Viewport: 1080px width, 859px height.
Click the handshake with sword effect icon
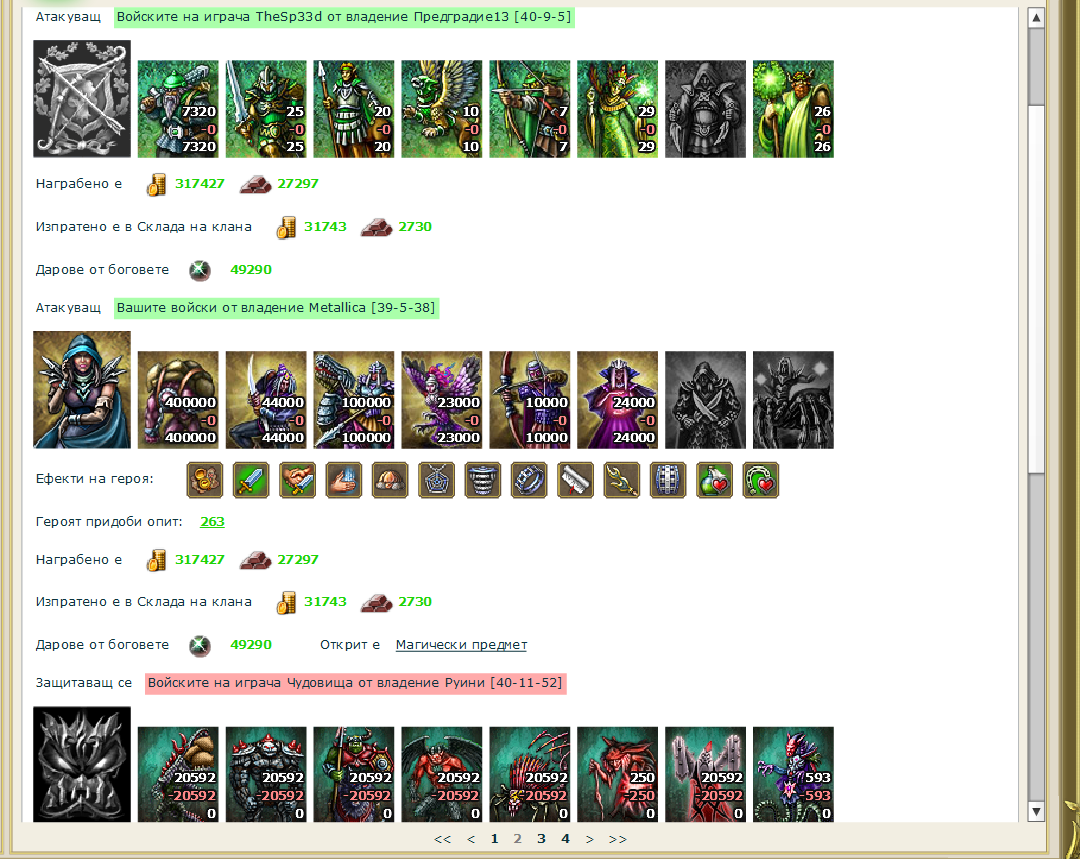(x=297, y=479)
